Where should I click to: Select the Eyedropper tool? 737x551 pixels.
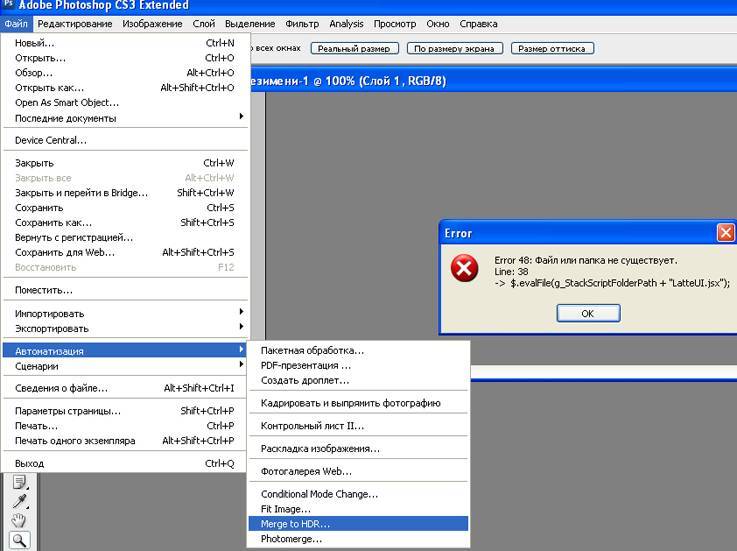[x=19, y=502]
